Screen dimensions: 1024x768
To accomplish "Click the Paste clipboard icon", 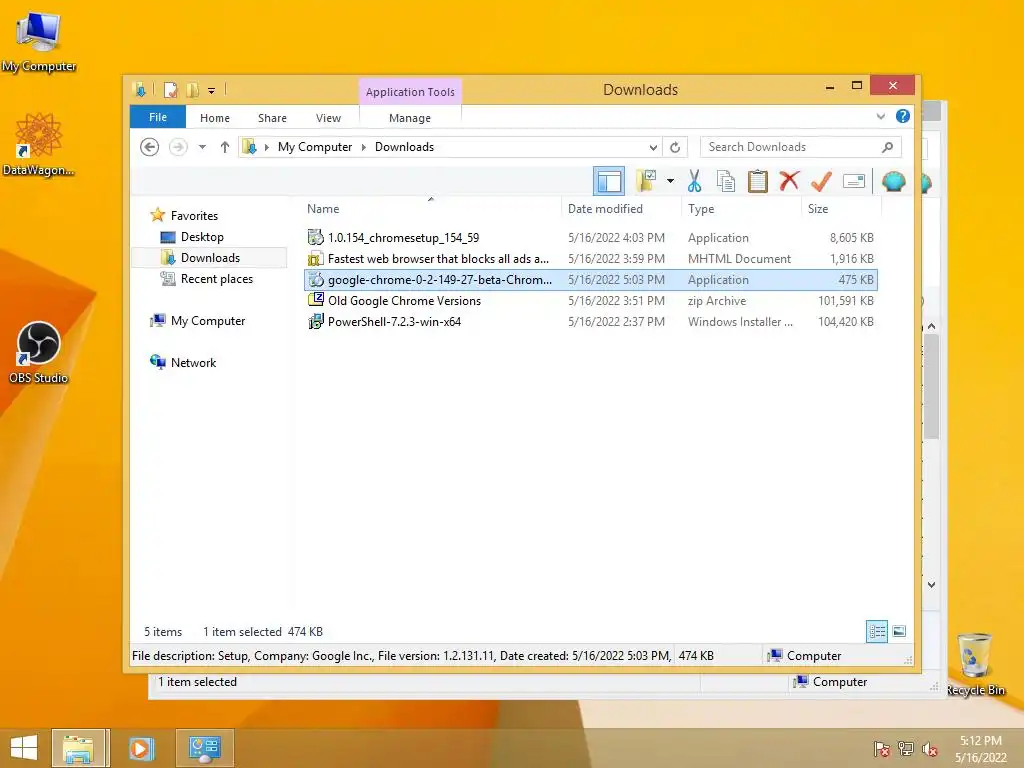I will point(758,181).
